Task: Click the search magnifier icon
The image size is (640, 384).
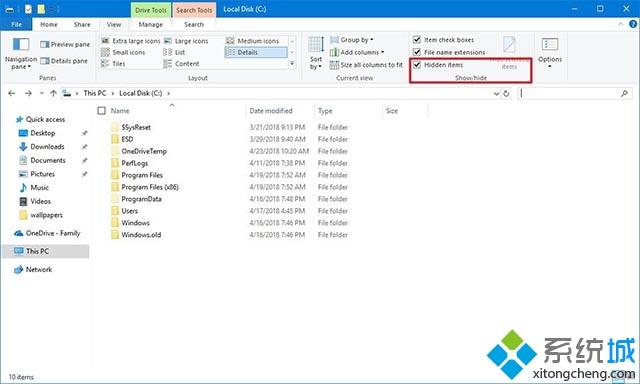Action: [624, 93]
